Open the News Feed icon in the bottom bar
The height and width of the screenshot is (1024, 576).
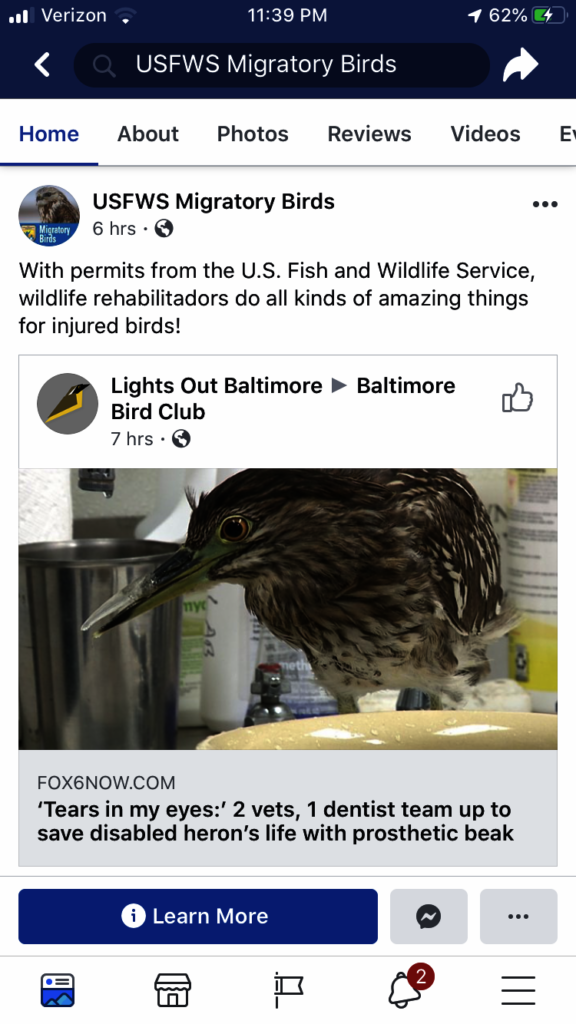pos(57,990)
